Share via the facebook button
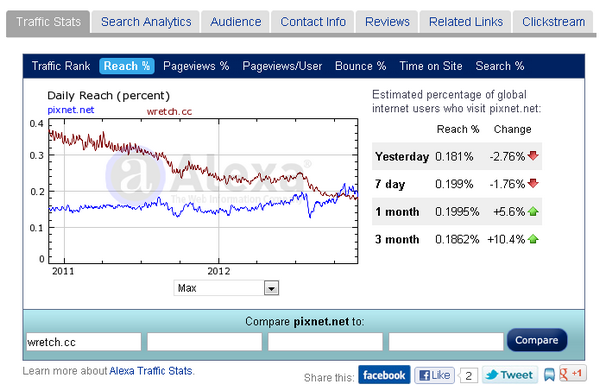600x391 pixels. (384, 375)
